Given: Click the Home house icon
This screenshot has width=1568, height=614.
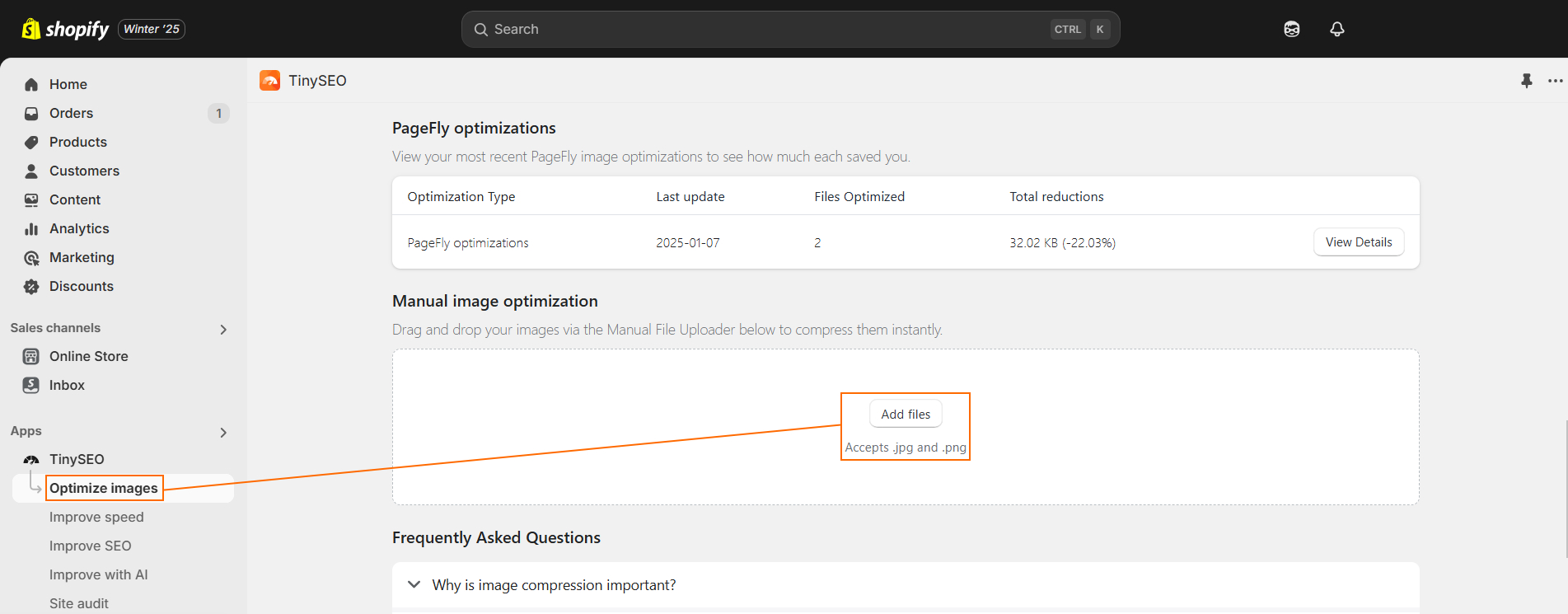Looking at the screenshot, I should (31, 84).
